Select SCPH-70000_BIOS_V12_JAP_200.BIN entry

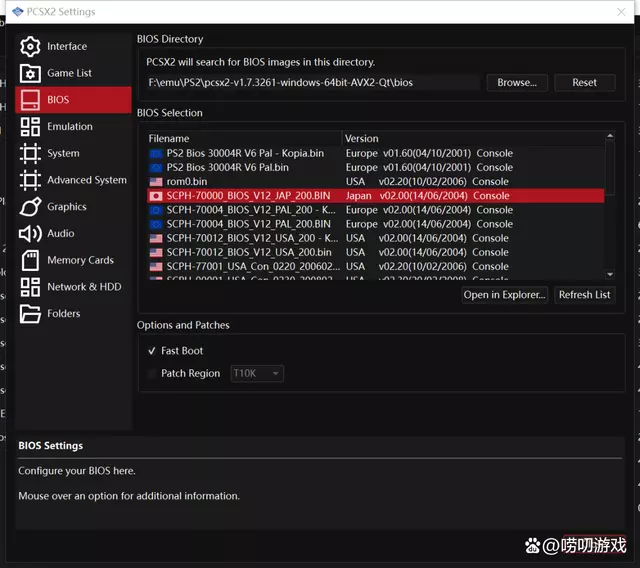[376, 196]
